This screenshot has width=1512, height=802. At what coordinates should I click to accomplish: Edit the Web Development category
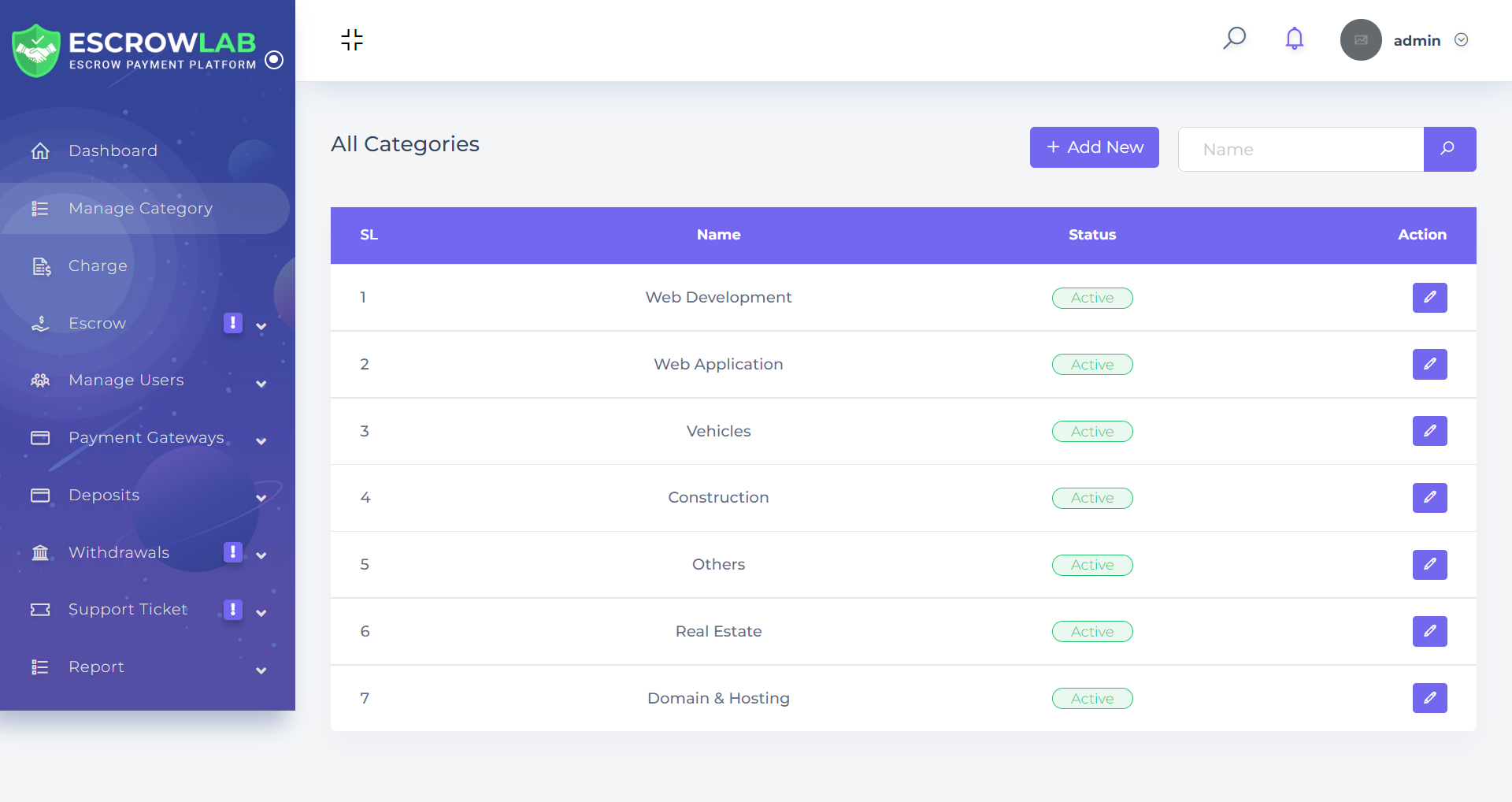point(1429,298)
